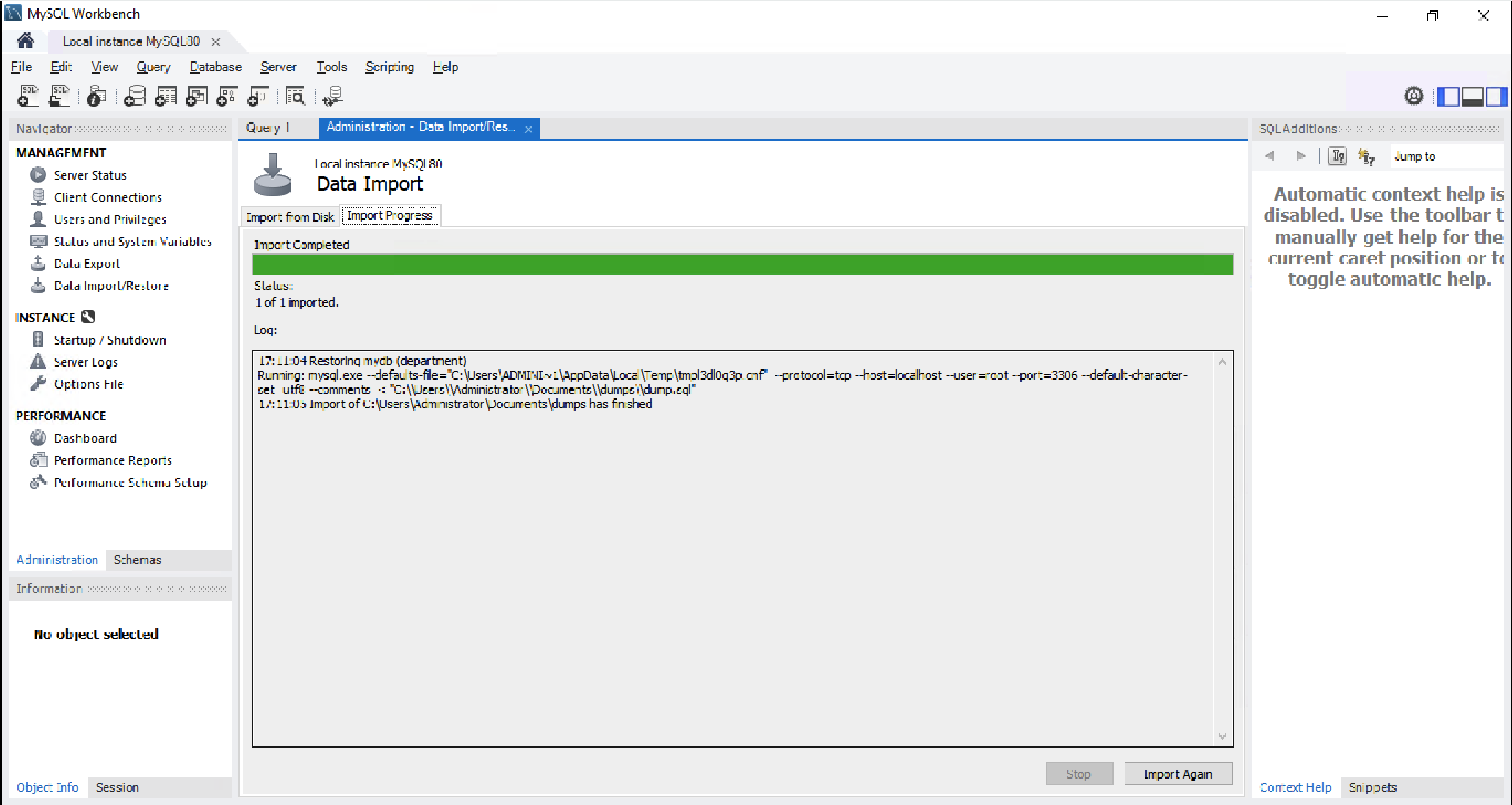Open Performance Schema Setup
This screenshot has width=1512, height=805.
pos(130,483)
